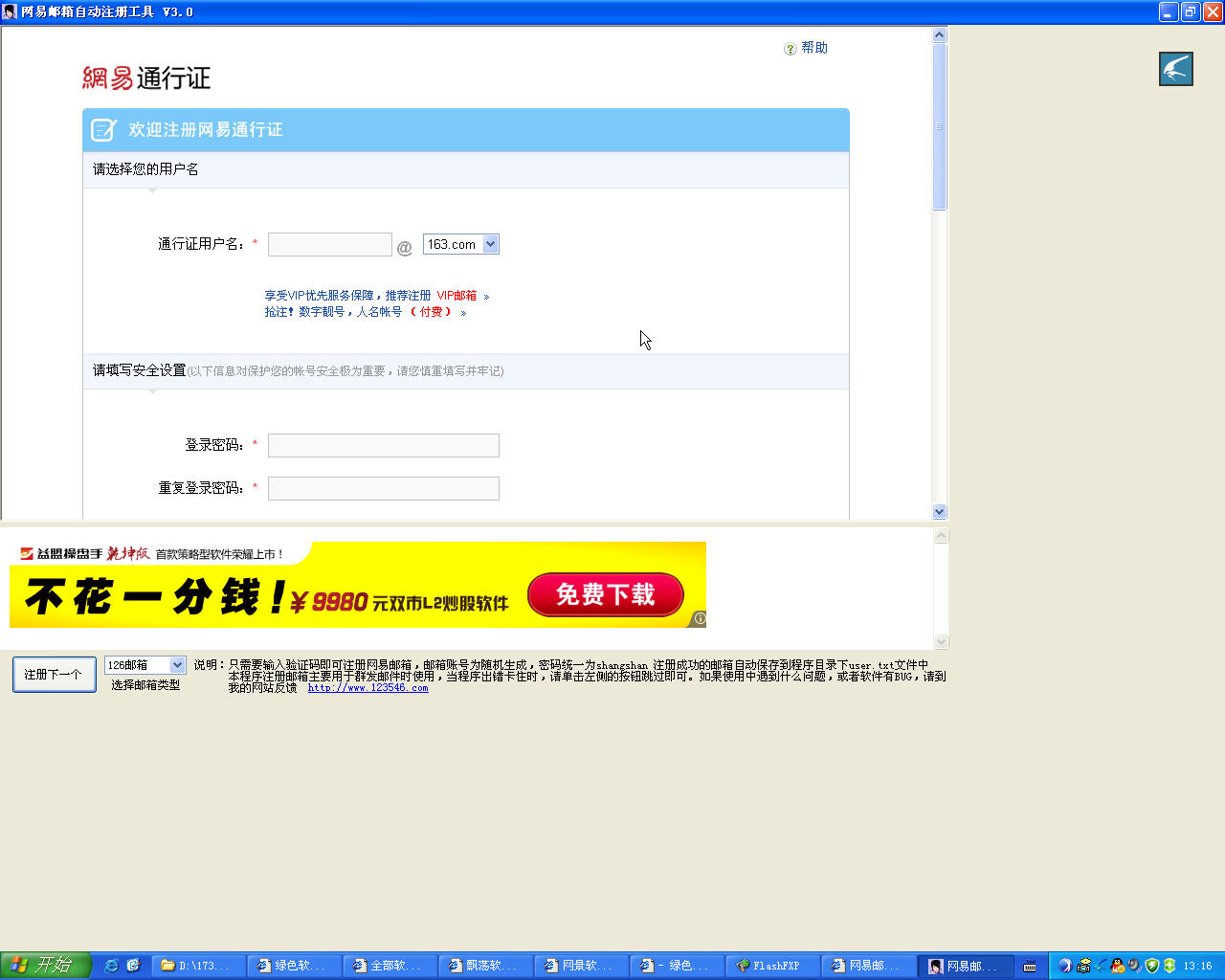Click the registration form icon in the blue header
The image size is (1225, 980).
pyautogui.click(x=103, y=130)
